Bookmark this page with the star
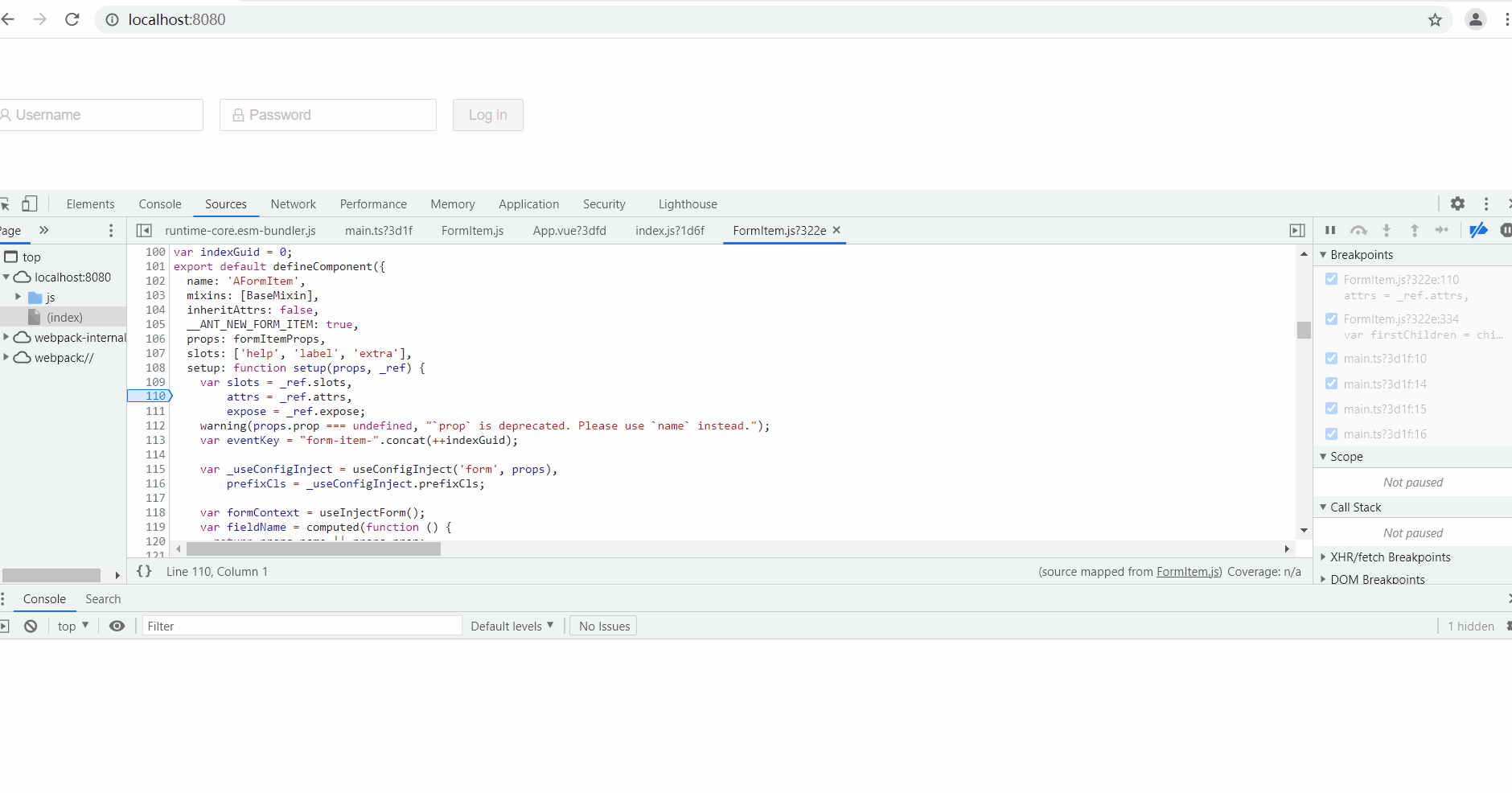1512x793 pixels. pos(1435,20)
